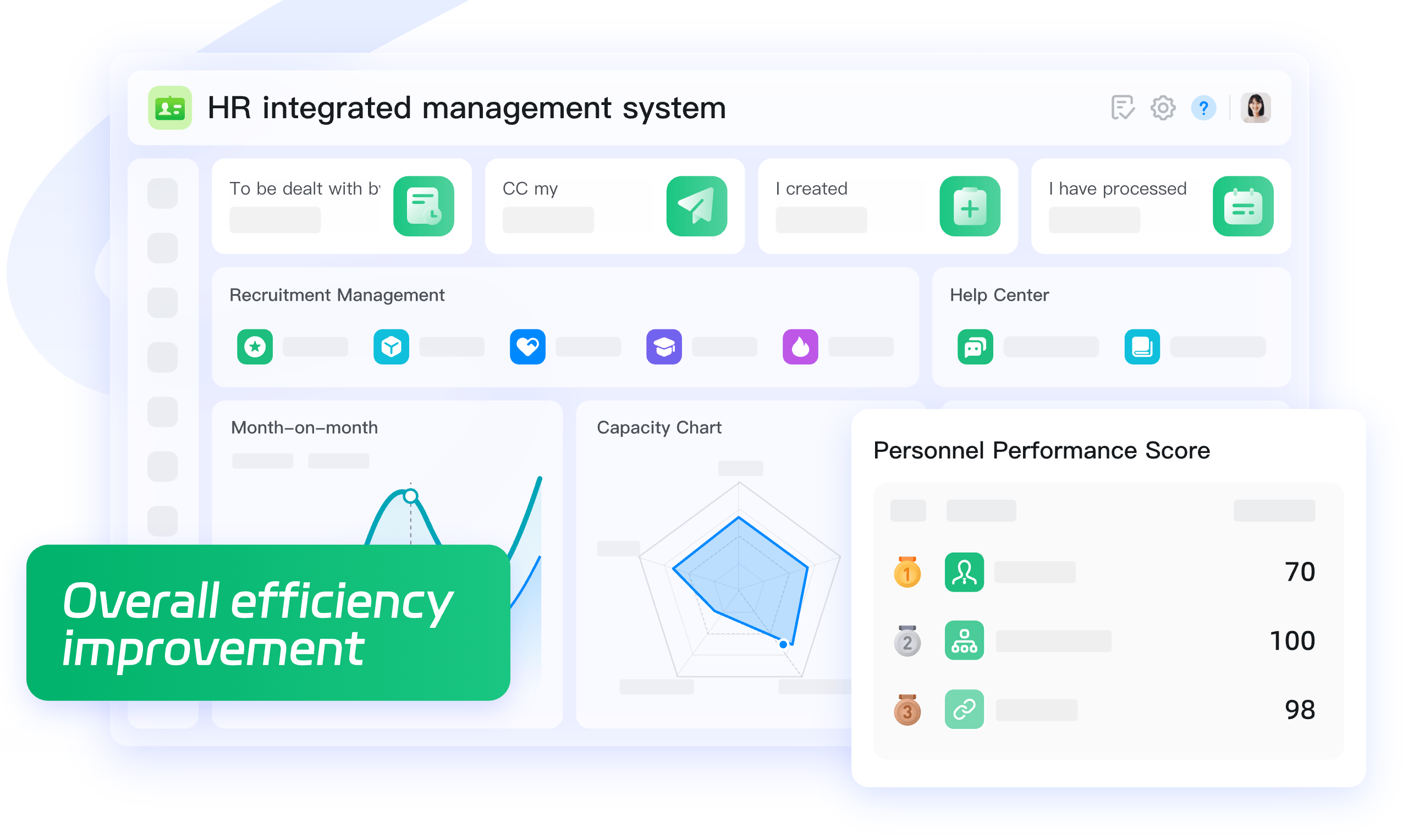This screenshot has height=840, width=1419.
Task: Click the paper plane CC my icon
Action: click(696, 207)
